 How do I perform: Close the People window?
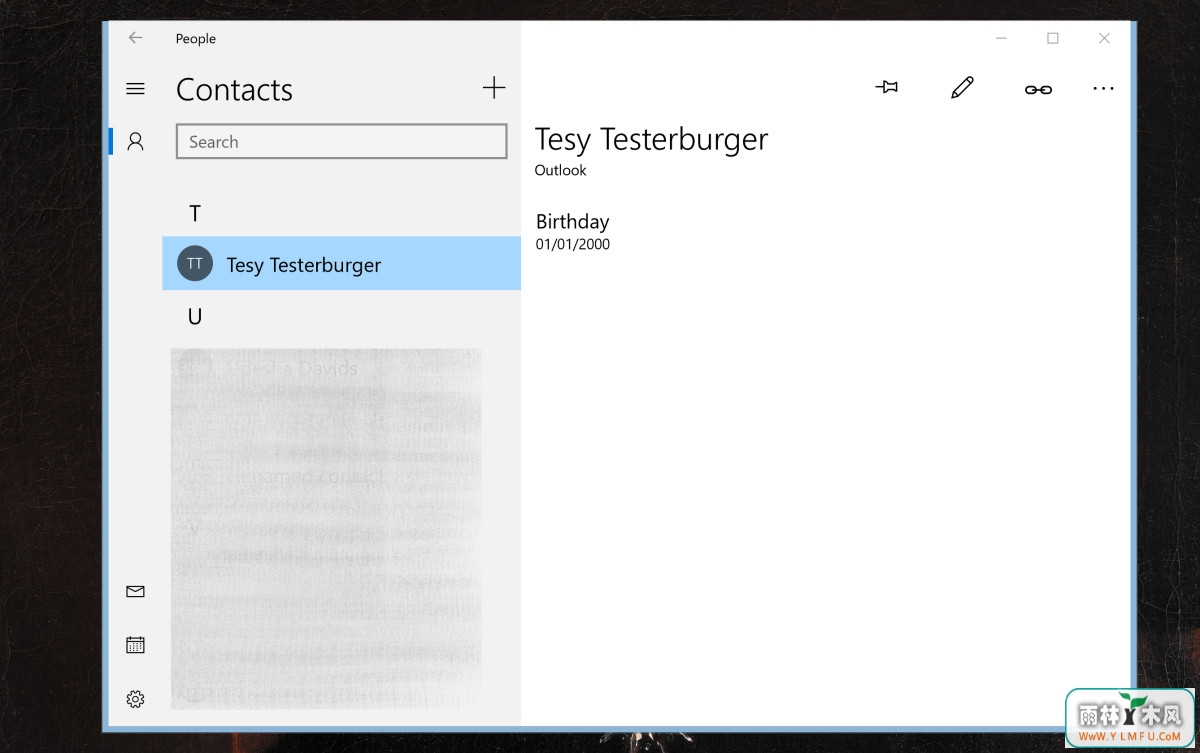click(1104, 38)
